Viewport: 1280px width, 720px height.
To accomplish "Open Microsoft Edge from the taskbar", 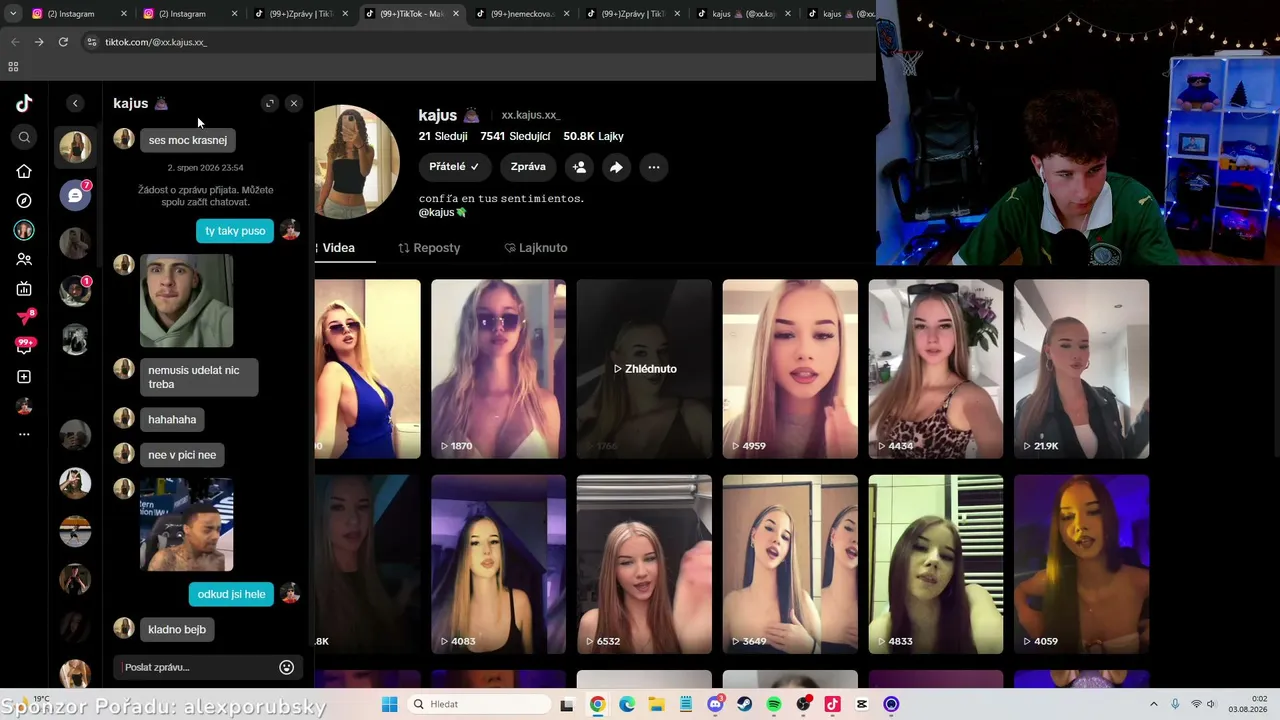I will 627,704.
